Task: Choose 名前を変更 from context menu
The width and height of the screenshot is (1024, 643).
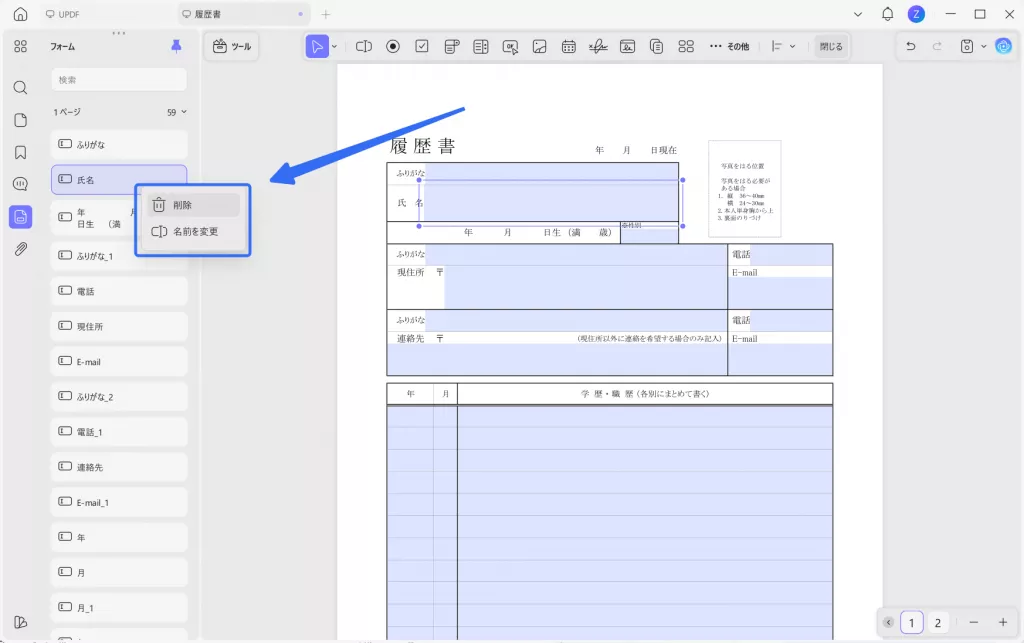Action: 193,231
